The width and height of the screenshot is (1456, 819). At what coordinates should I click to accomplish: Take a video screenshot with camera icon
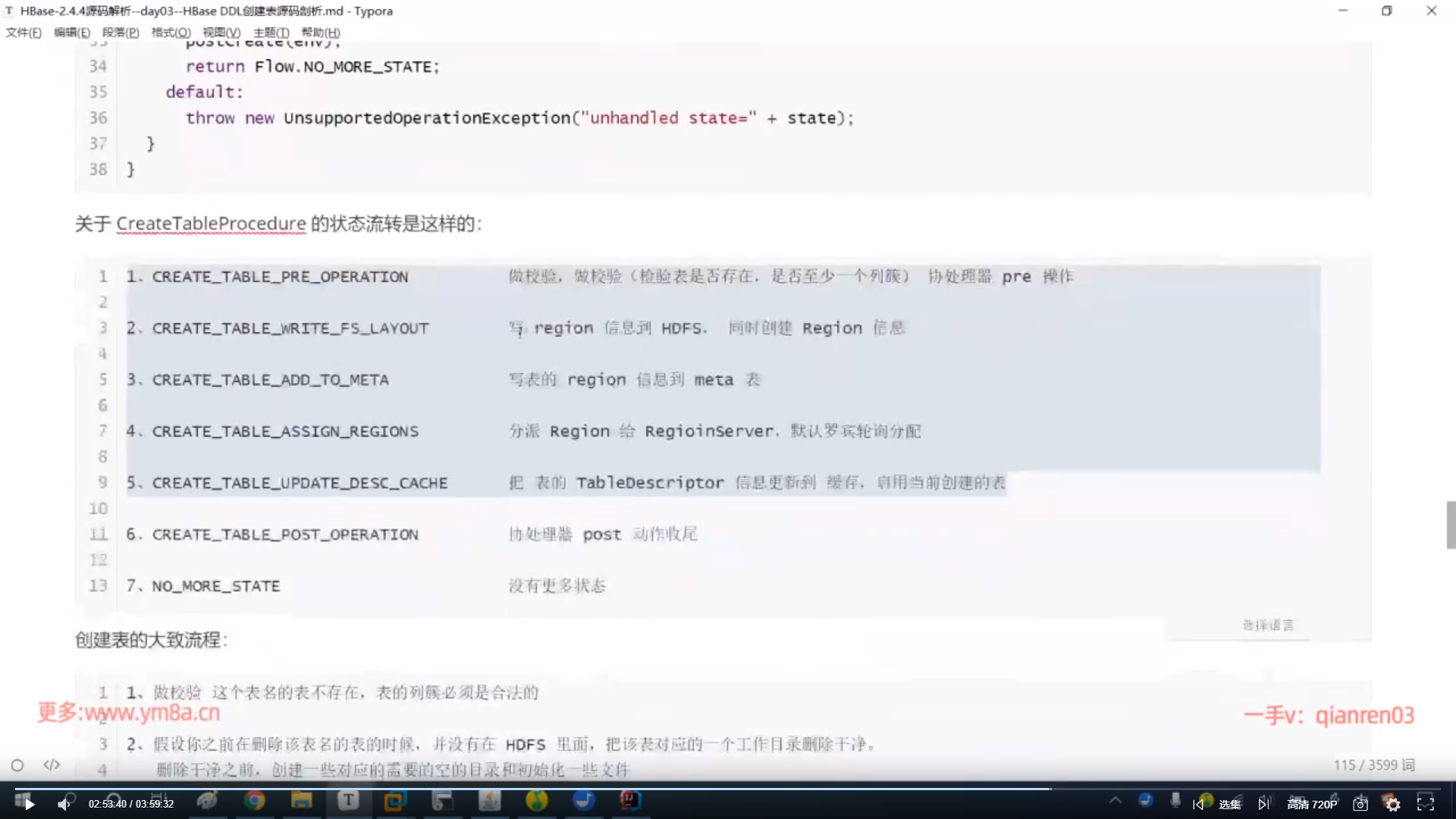pyautogui.click(x=1360, y=804)
